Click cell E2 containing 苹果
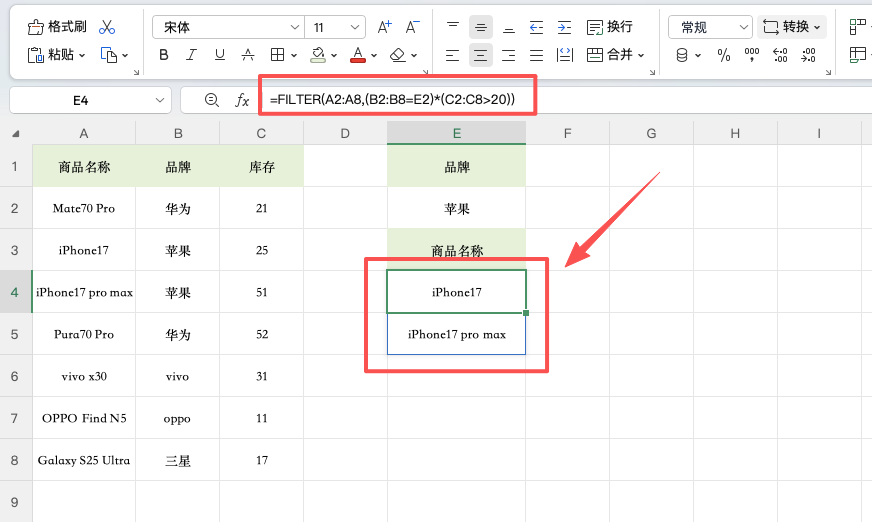The height and width of the screenshot is (522, 872). pyautogui.click(x=456, y=209)
